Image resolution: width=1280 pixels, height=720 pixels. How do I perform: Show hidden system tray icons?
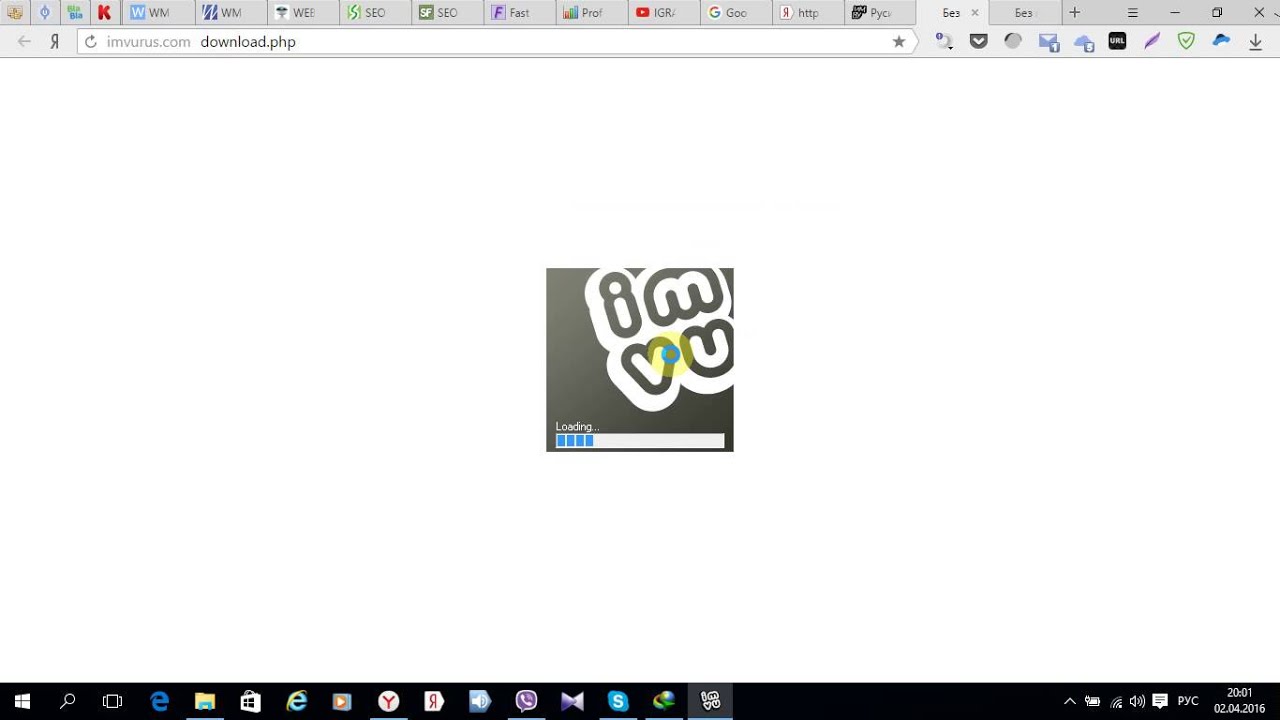tap(1070, 701)
